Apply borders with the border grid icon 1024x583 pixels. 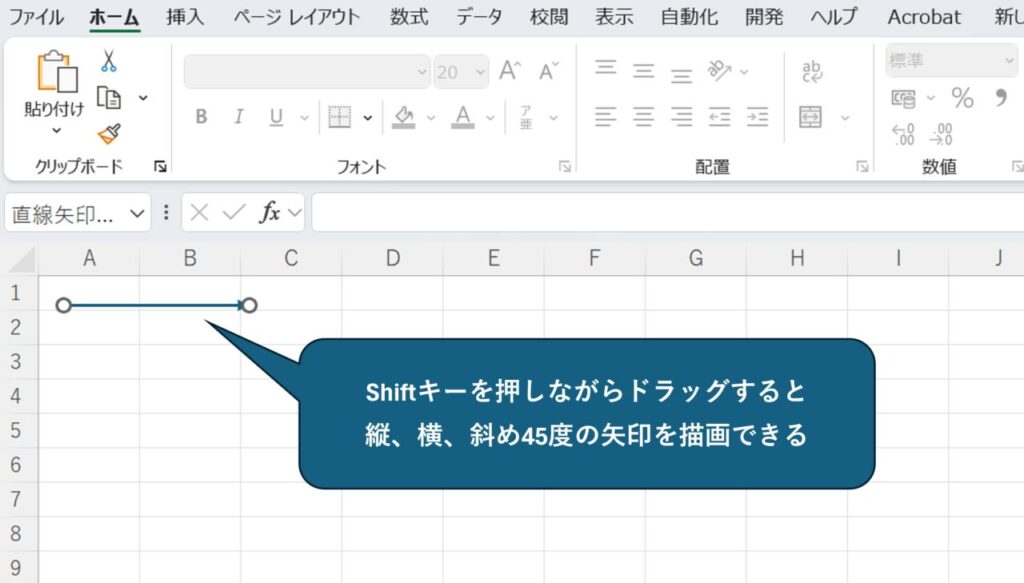click(x=340, y=118)
